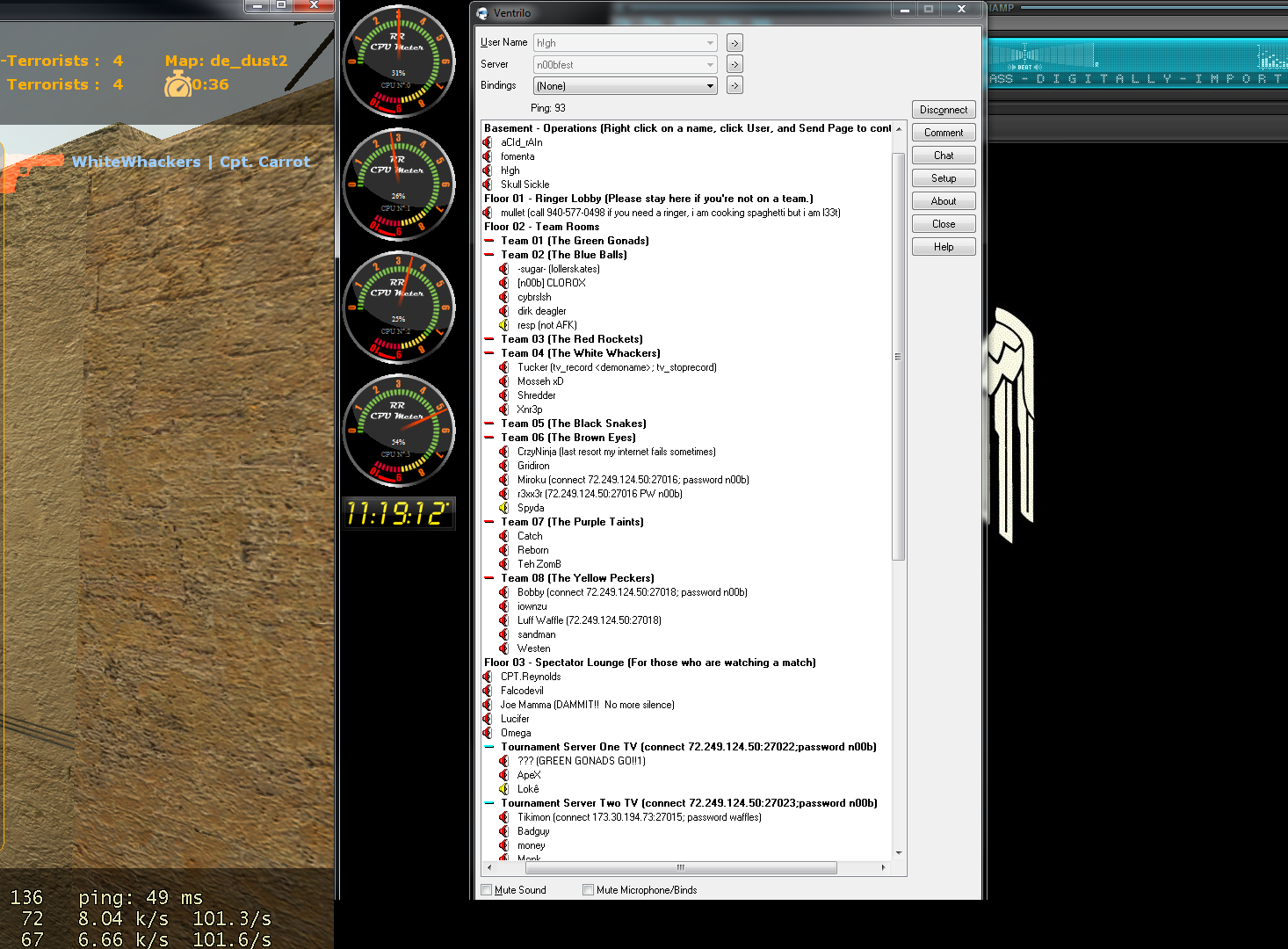Select the yellow speaker icon beside resp

click(x=504, y=325)
